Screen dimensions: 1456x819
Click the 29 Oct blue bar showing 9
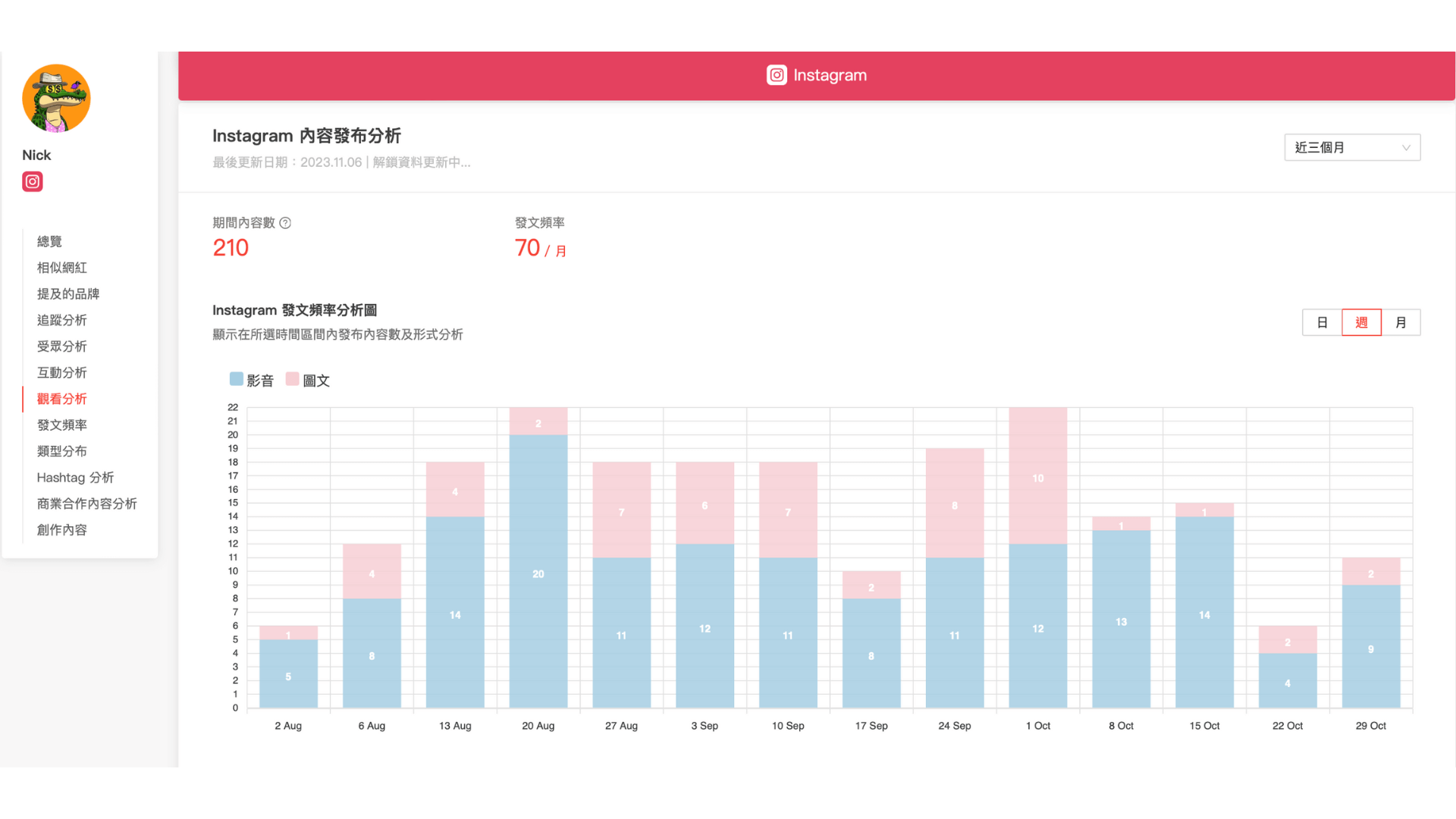click(1371, 647)
